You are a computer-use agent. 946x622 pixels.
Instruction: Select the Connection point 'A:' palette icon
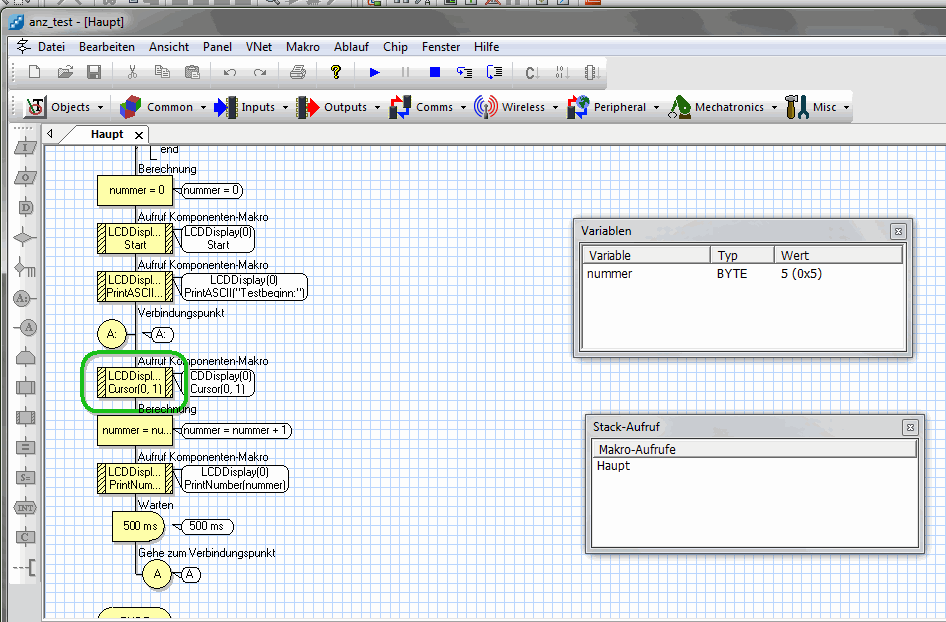(x=24, y=298)
